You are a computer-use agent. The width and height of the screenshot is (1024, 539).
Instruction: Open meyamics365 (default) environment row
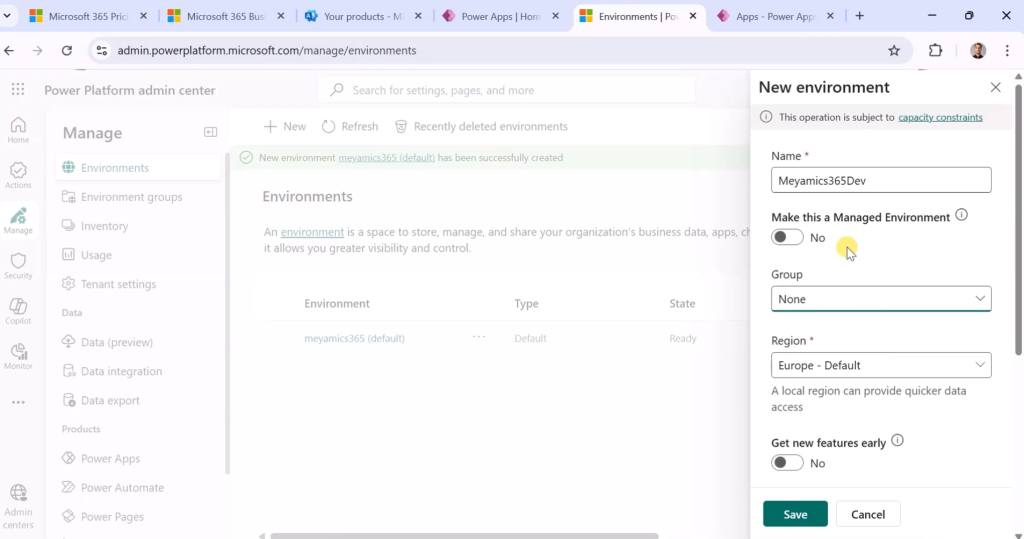click(x=354, y=338)
